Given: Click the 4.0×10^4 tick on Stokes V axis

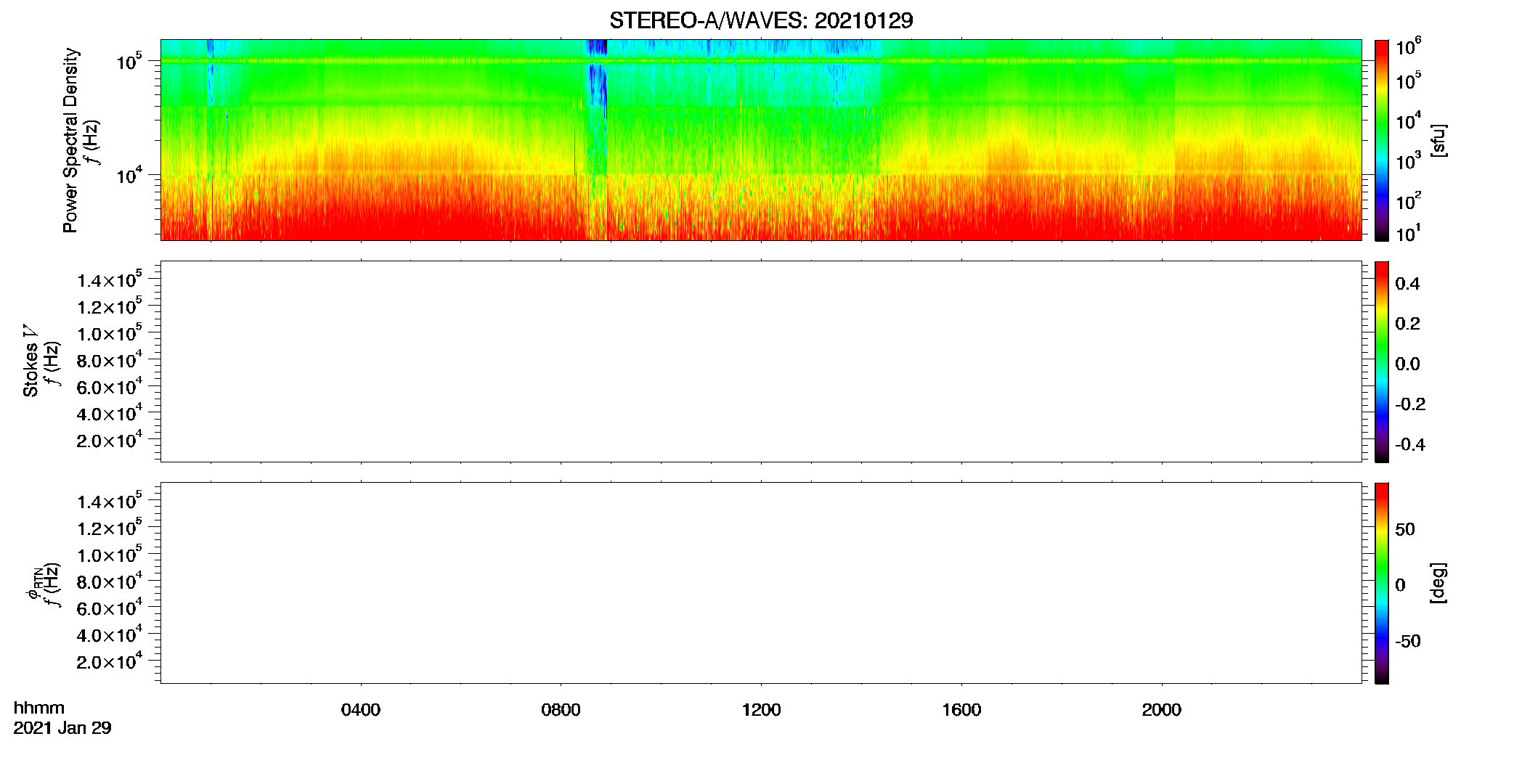Looking at the screenshot, I should pos(110,413).
